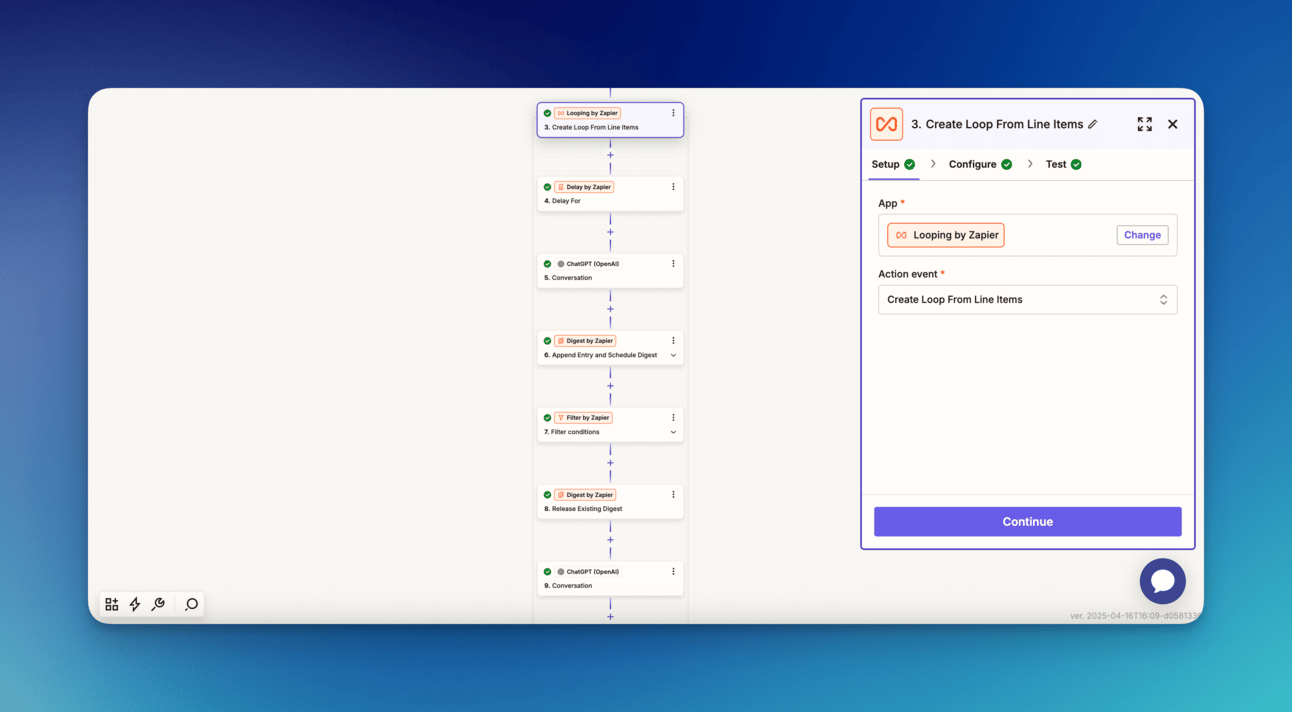Click the green check status on step 3
Screen dimensions: 1292x712
[547, 113]
